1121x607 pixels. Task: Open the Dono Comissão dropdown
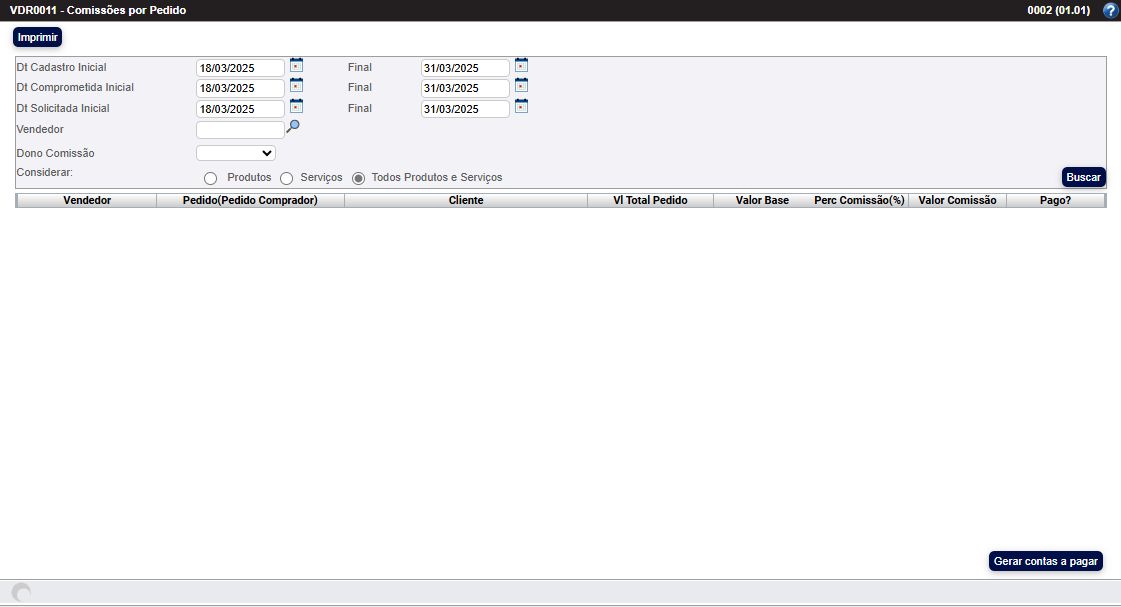(235, 152)
